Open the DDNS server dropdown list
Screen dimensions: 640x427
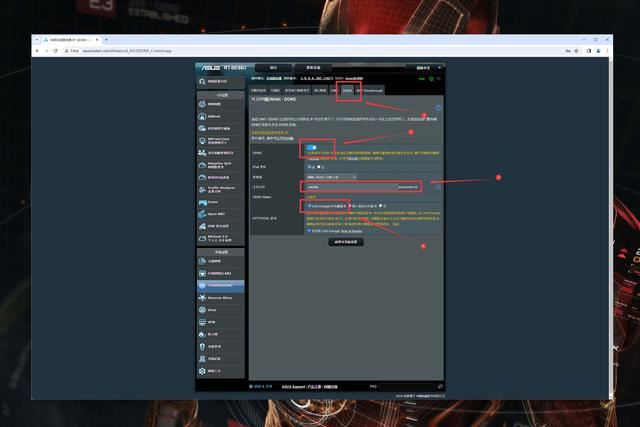(x=330, y=176)
